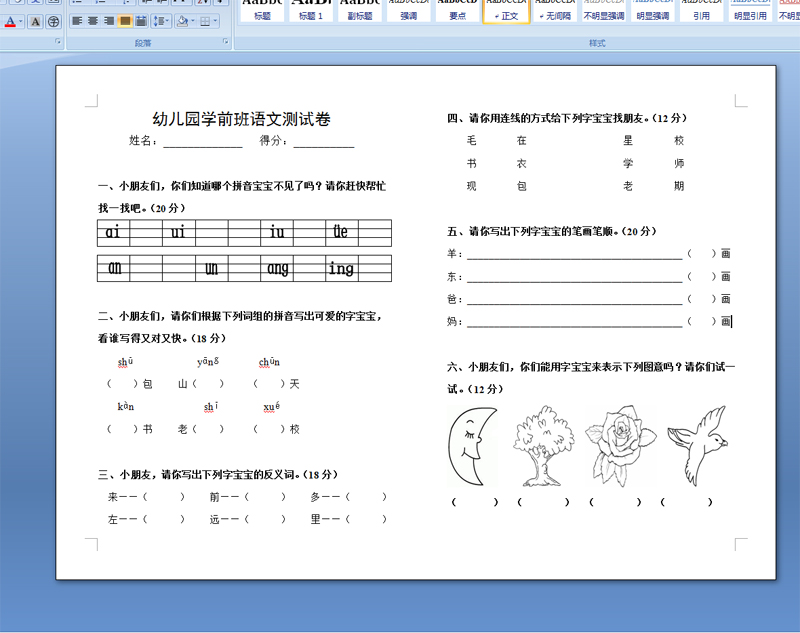The height and width of the screenshot is (633, 800).
Task: Apply character shading with the gray A icon
Action: 35,21
